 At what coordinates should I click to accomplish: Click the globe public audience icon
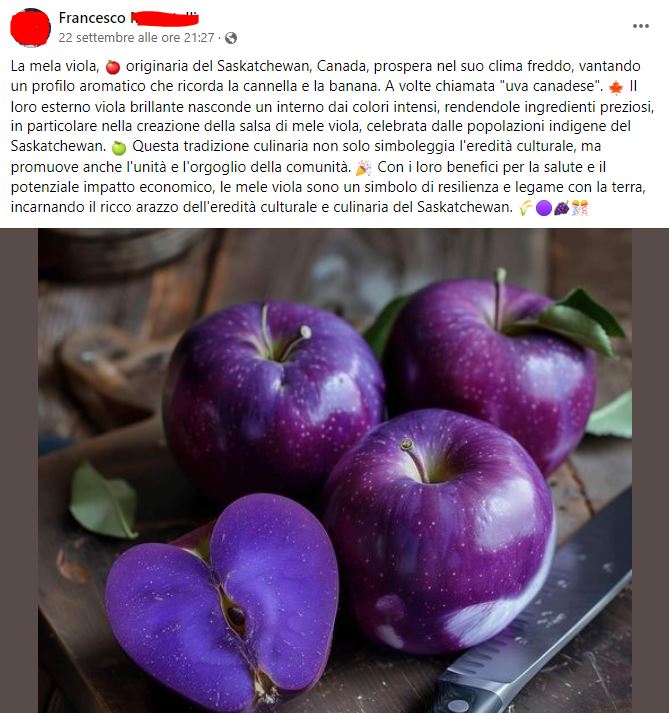coord(231,38)
